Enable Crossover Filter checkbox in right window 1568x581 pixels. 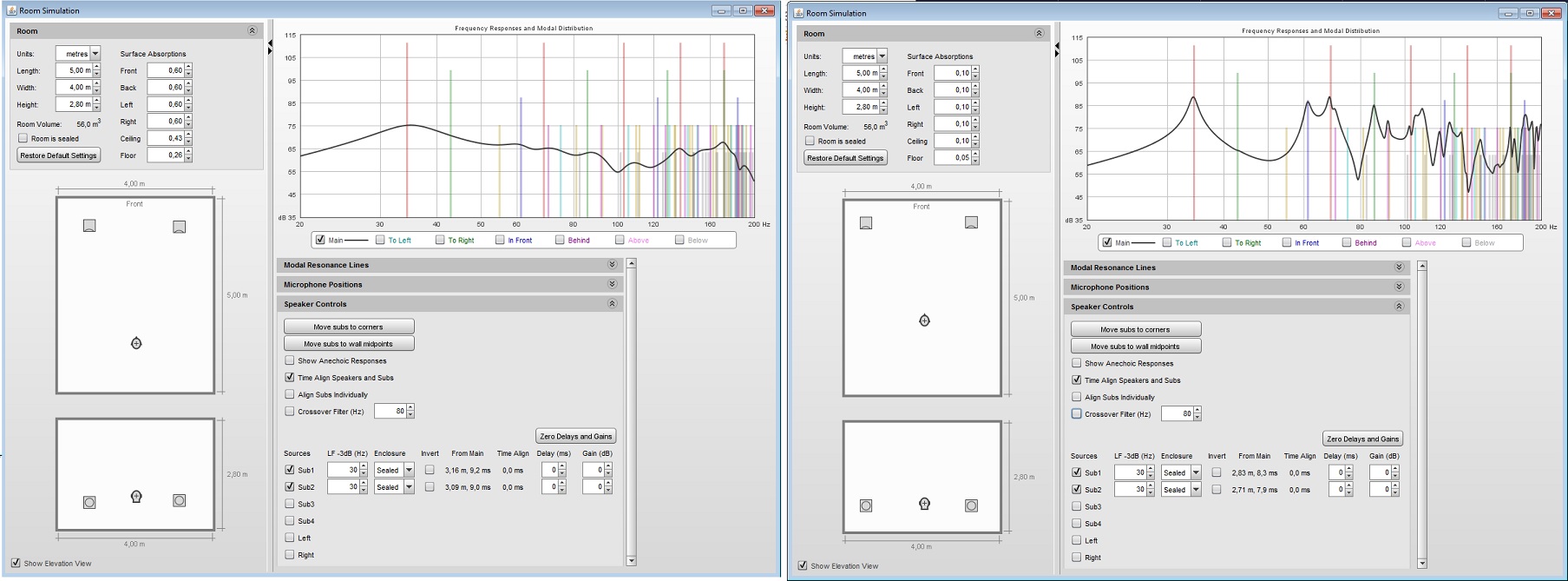point(1077,413)
